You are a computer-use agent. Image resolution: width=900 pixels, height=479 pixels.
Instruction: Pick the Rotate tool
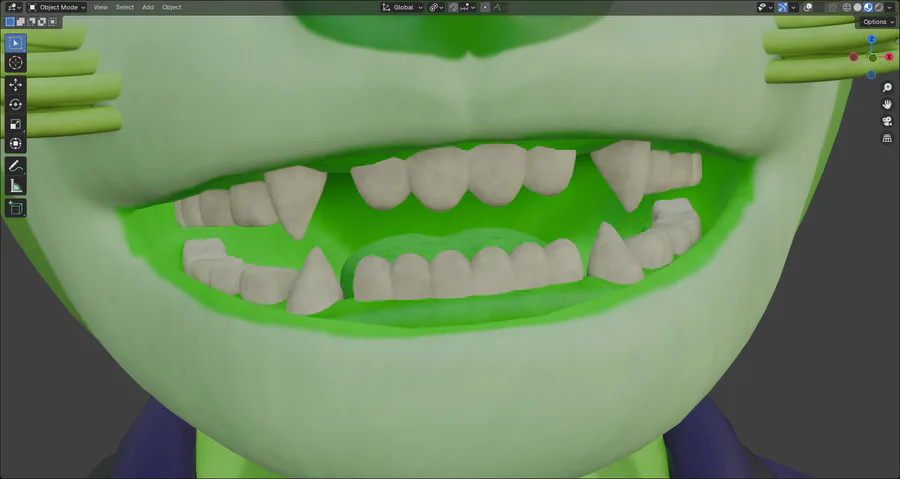[15, 104]
